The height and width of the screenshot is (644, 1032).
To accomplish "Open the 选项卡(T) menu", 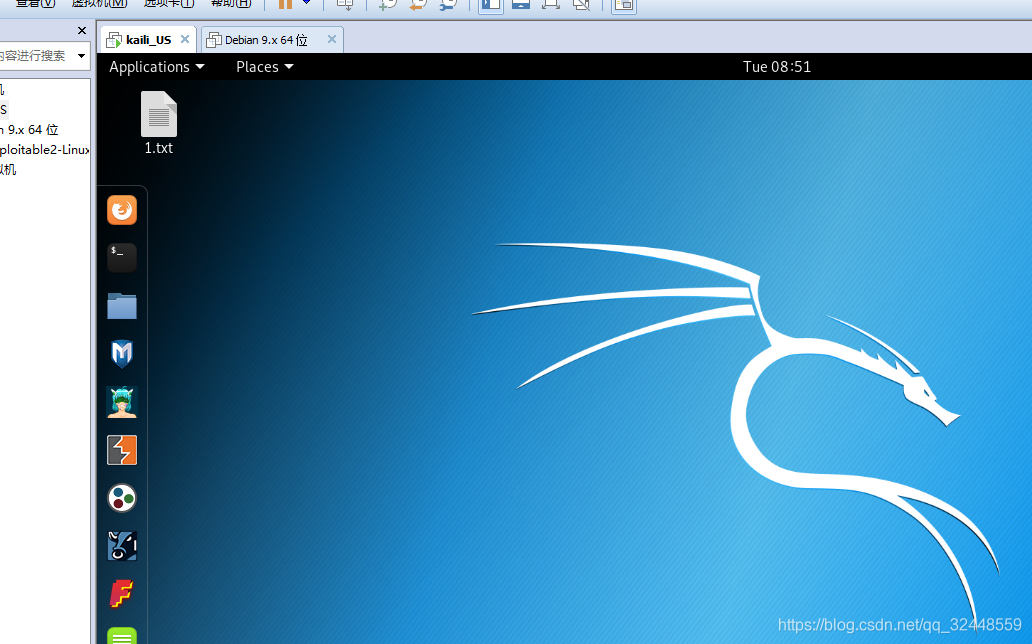I will (x=168, y=3).
